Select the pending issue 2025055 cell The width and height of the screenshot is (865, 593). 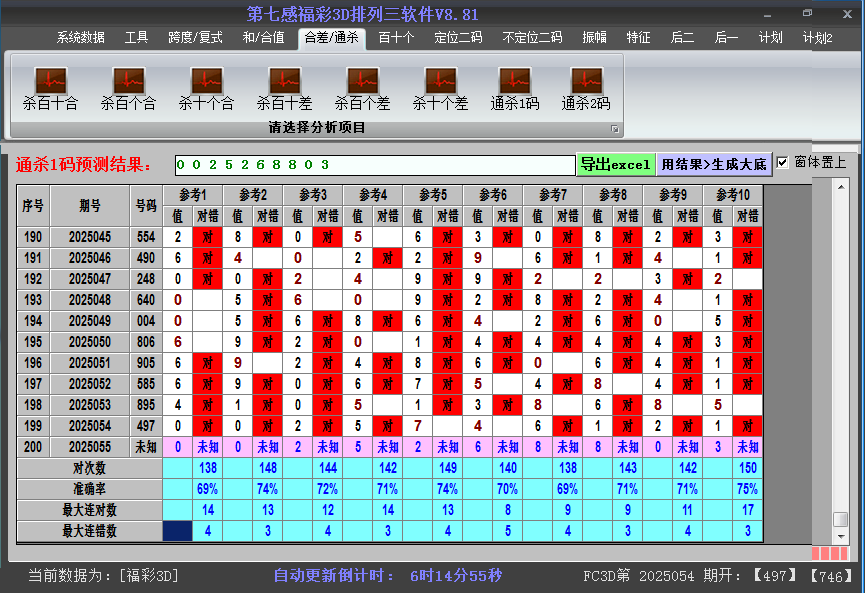pos(90,447)
